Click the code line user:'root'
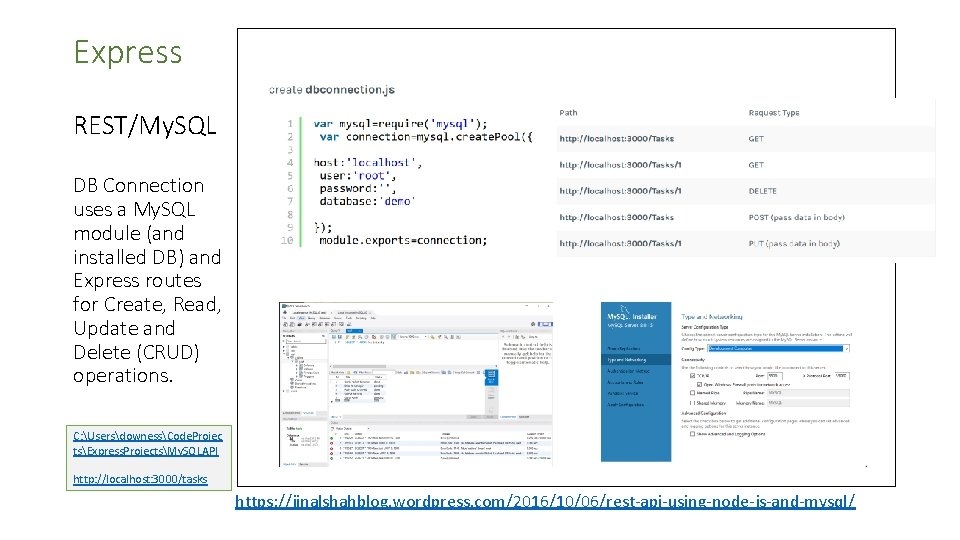Image resolution: width=960 pixels, height=540 pixels. point(358,176)
